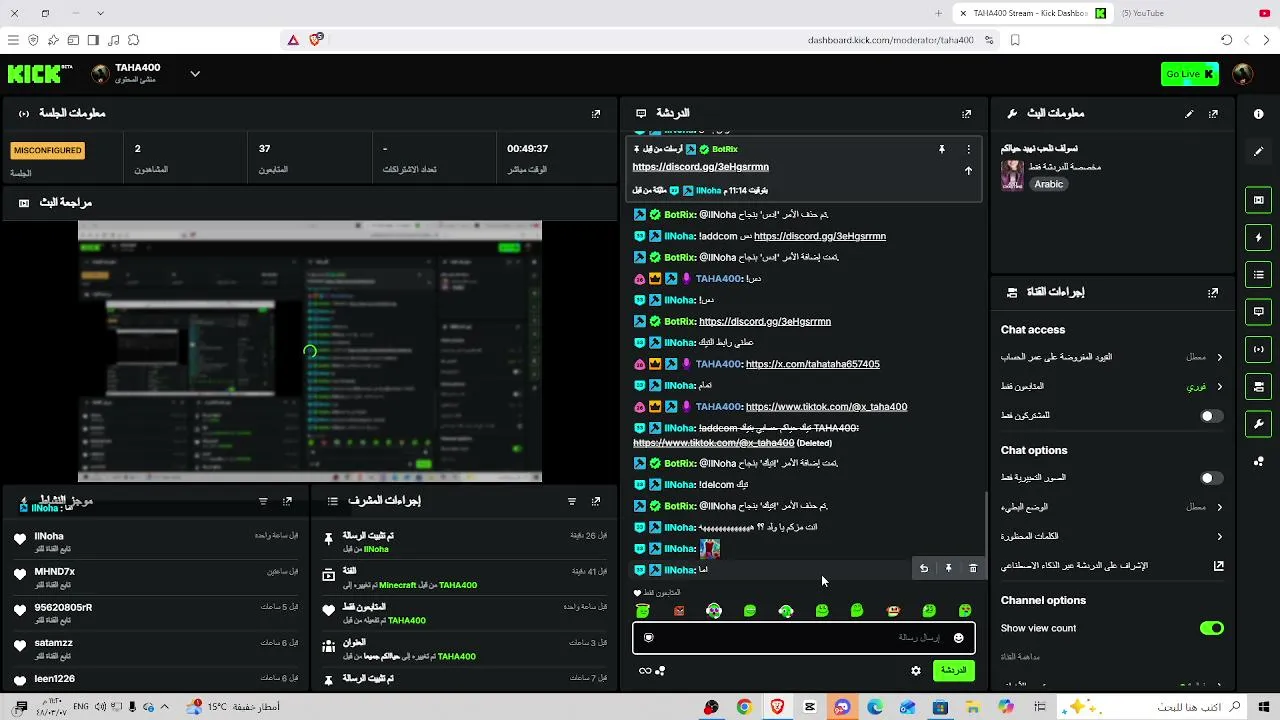Pop out the moderator actions panel
Image resolution: width=1280 pixels, height=720 pixels.
coord(596,501)
